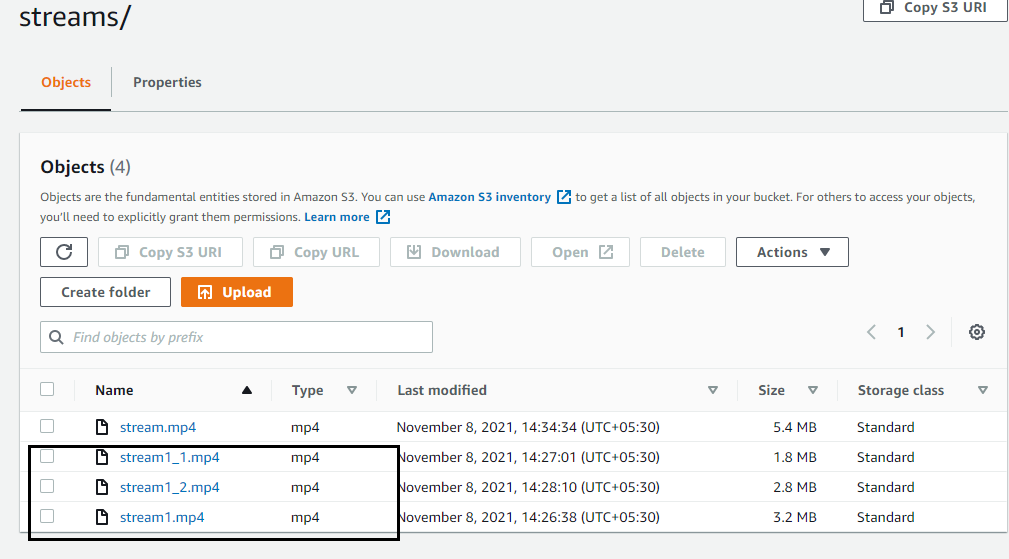Go to previous page arrow
Screen dimensions: 1009x559
[871, 332]
